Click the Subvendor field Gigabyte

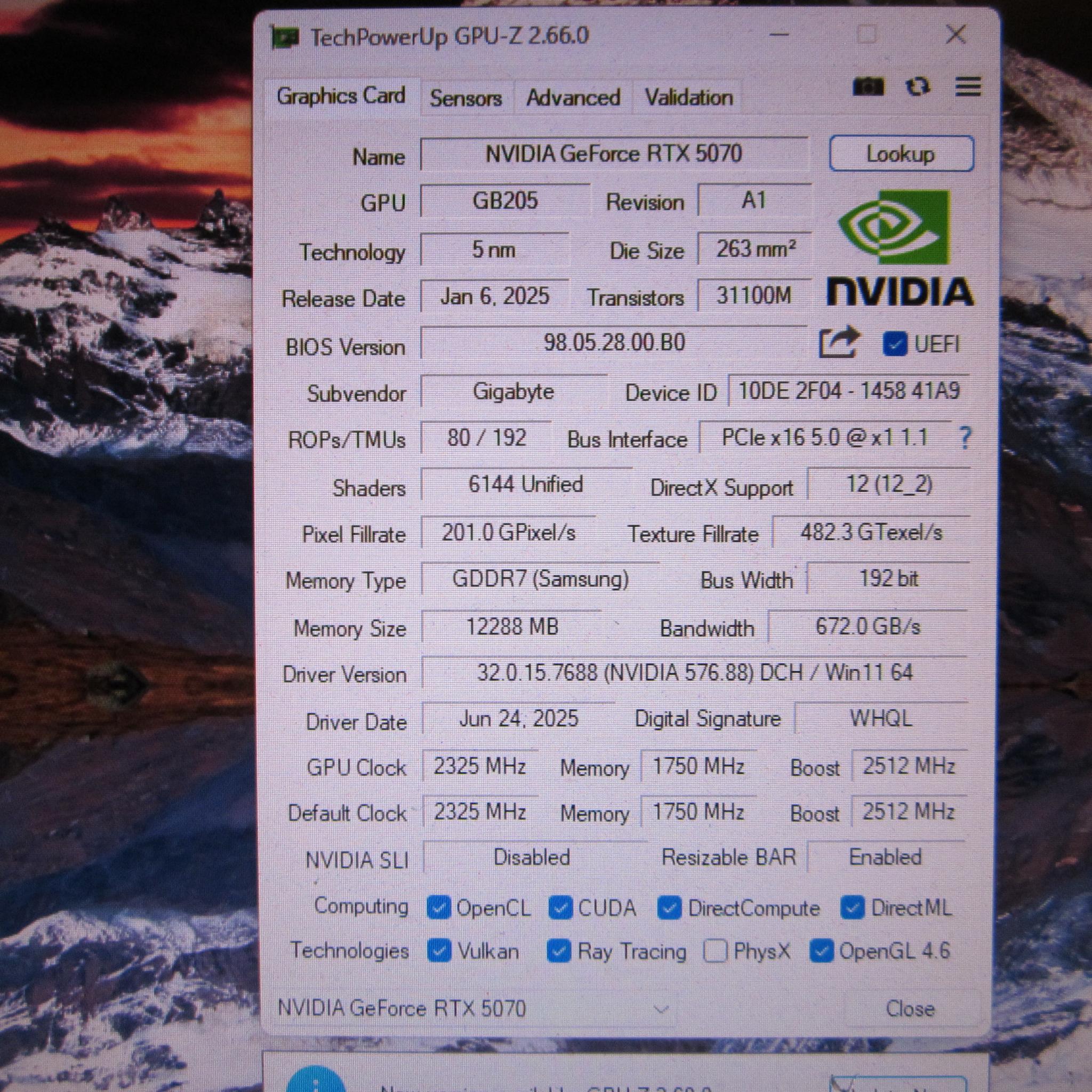click(514, 391)
